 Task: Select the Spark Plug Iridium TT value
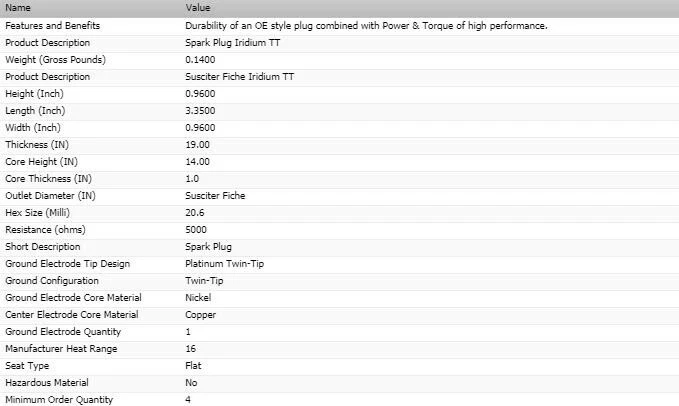[233, 43]
